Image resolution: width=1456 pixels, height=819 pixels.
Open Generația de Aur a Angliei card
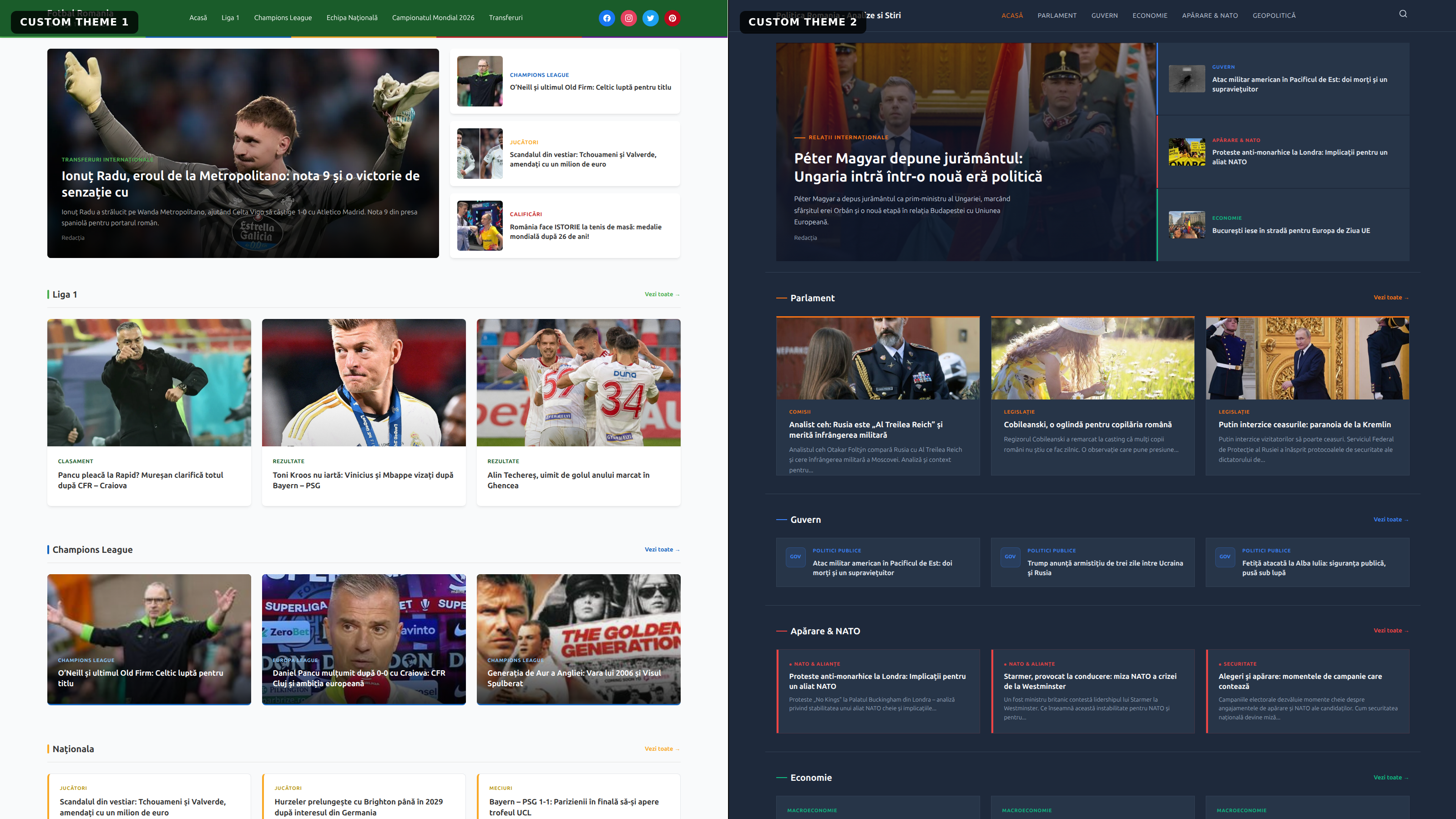pos(578,639)
